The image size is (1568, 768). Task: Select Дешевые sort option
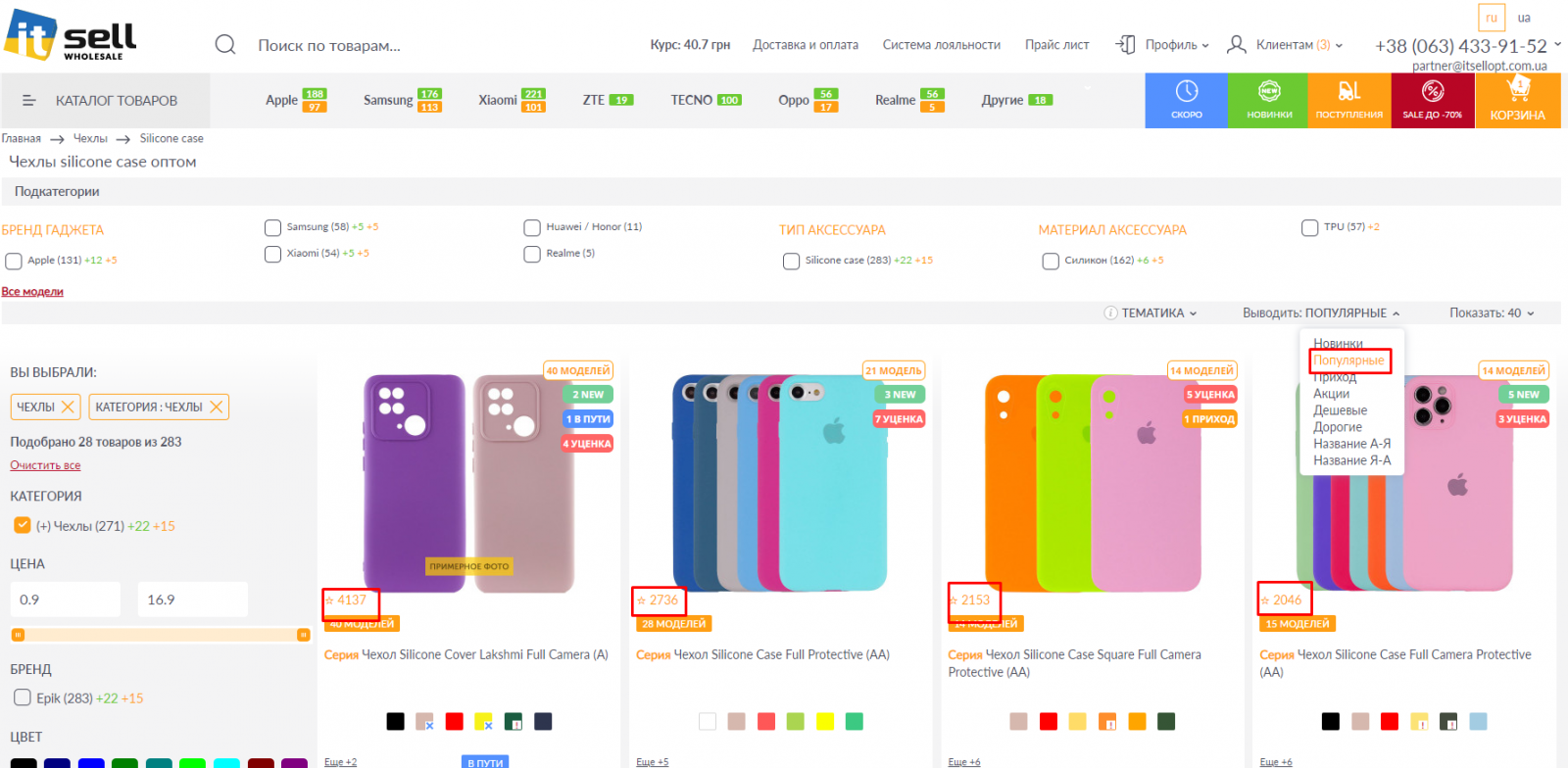point(1340,410)
